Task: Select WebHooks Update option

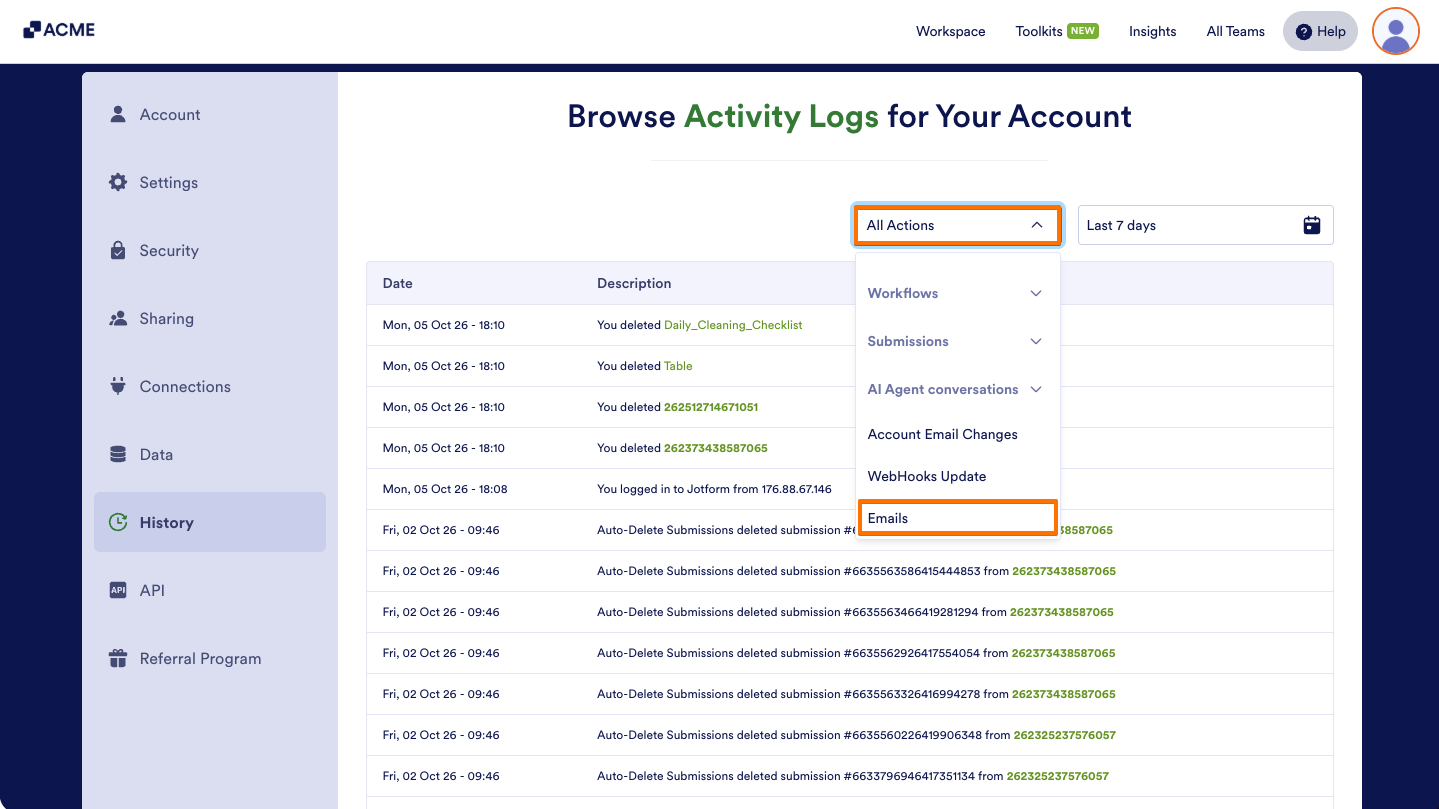Action: pyautogui.click(x=956, y=476)
